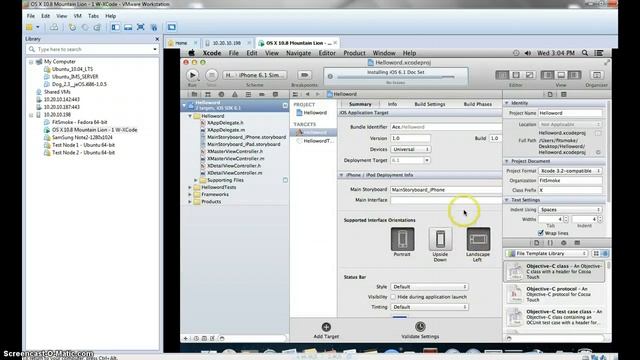This screenshot has height=360, width=640.
Task: Show the Debug navigator icon
Action: [x=248, y=94]
